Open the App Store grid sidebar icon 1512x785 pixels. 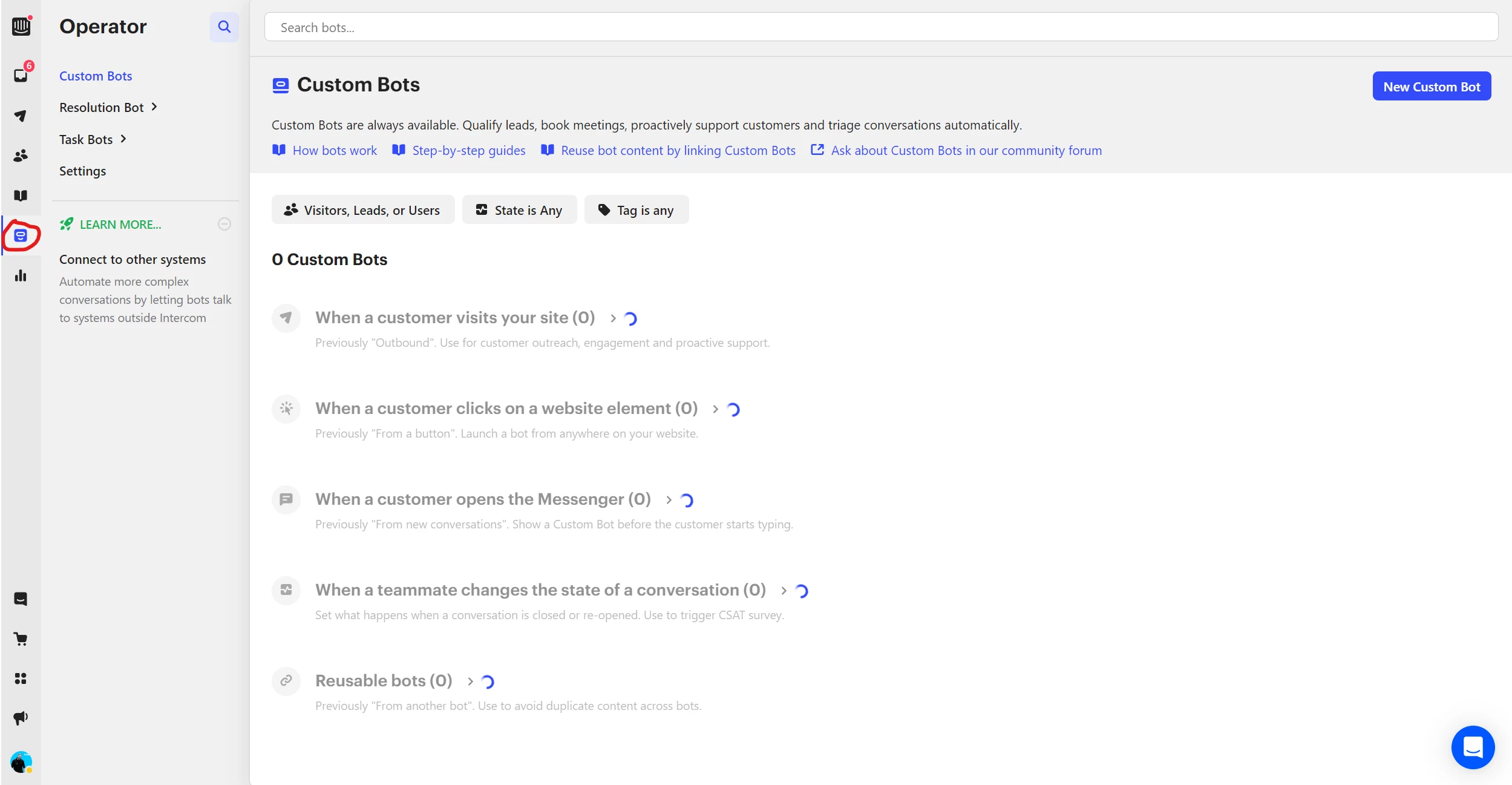[21, 678]
